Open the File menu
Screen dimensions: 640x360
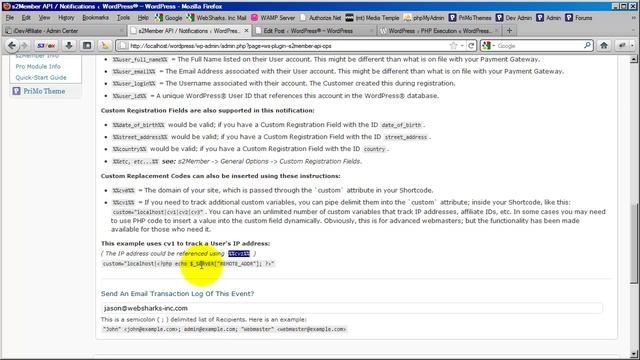point(10,18)
